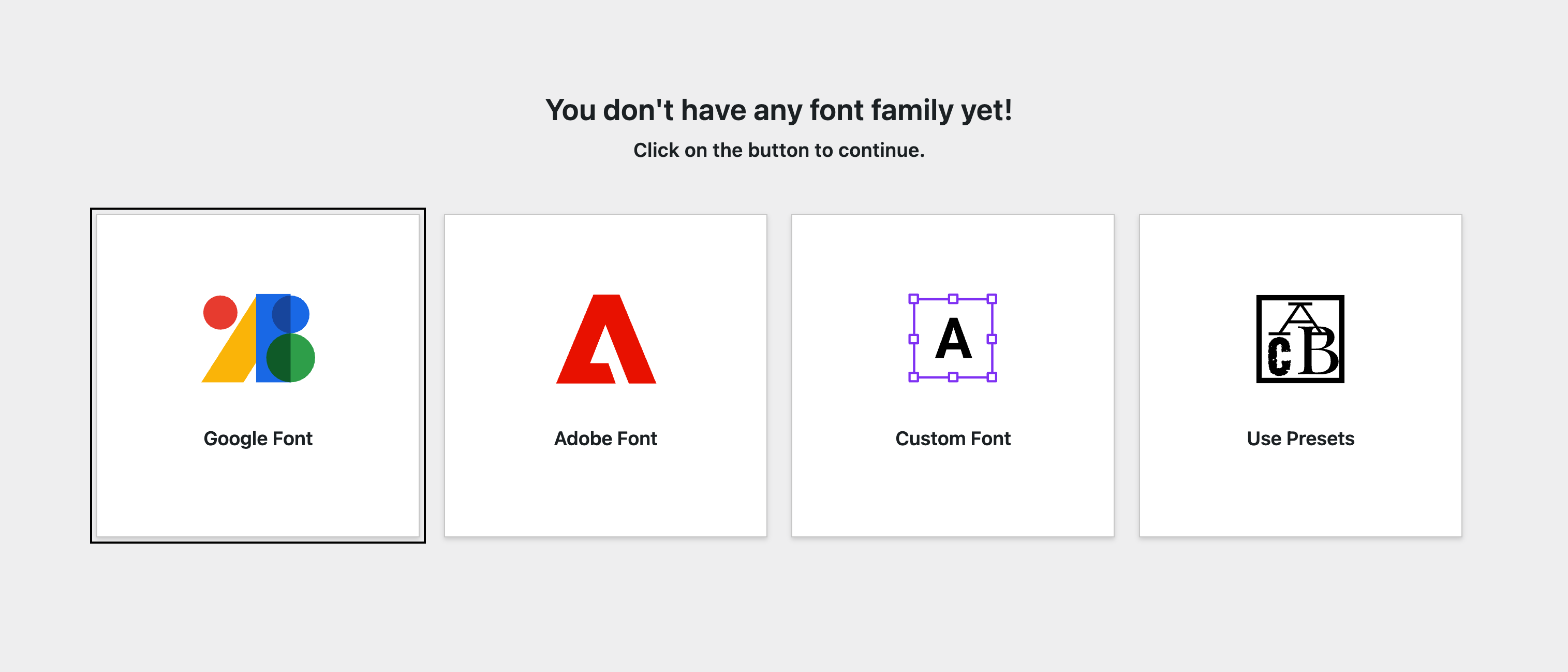Click the red Adobe logo icon
Viewport: 1568px width, 672px height.
(605, 339)
